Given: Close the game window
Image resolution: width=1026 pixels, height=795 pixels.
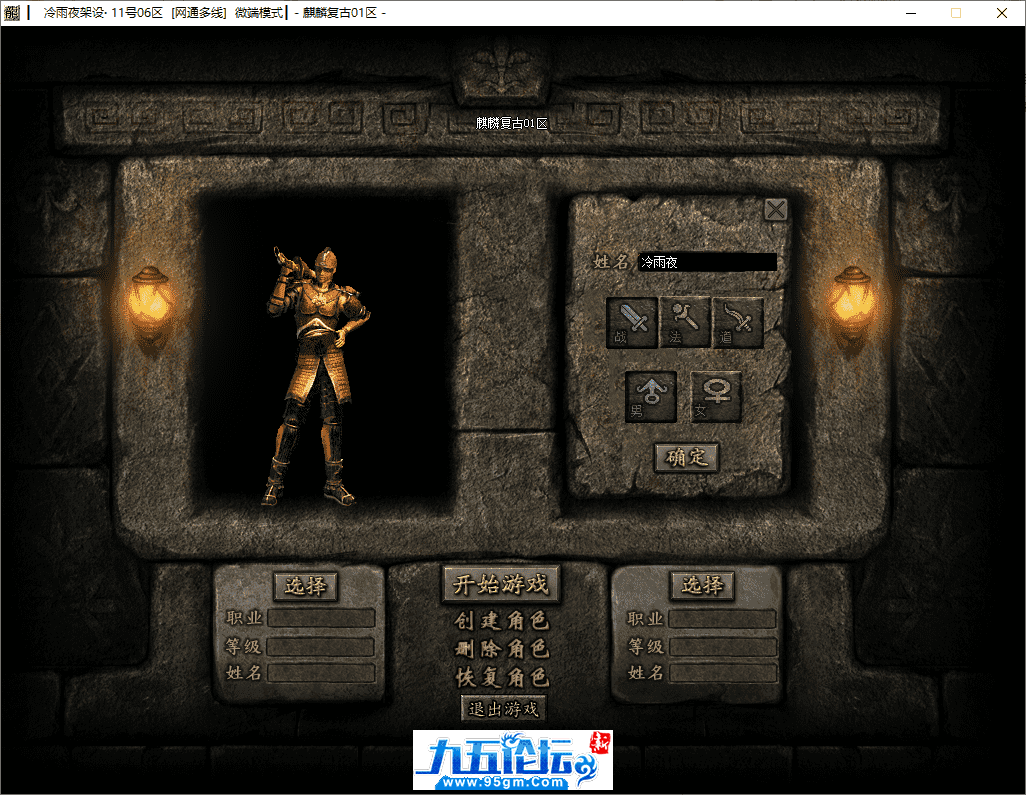Looking at the screenshot, I should pos(1002,13).
